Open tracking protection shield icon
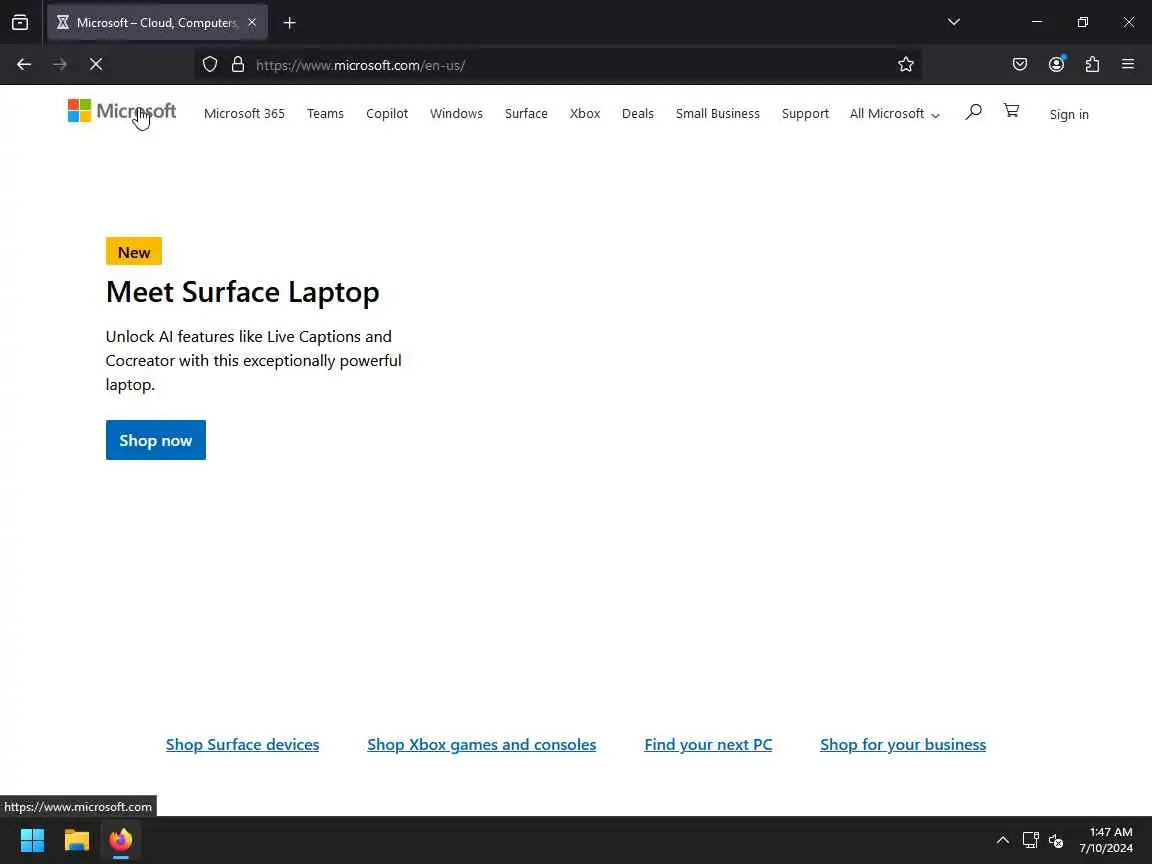 [210, 65]
